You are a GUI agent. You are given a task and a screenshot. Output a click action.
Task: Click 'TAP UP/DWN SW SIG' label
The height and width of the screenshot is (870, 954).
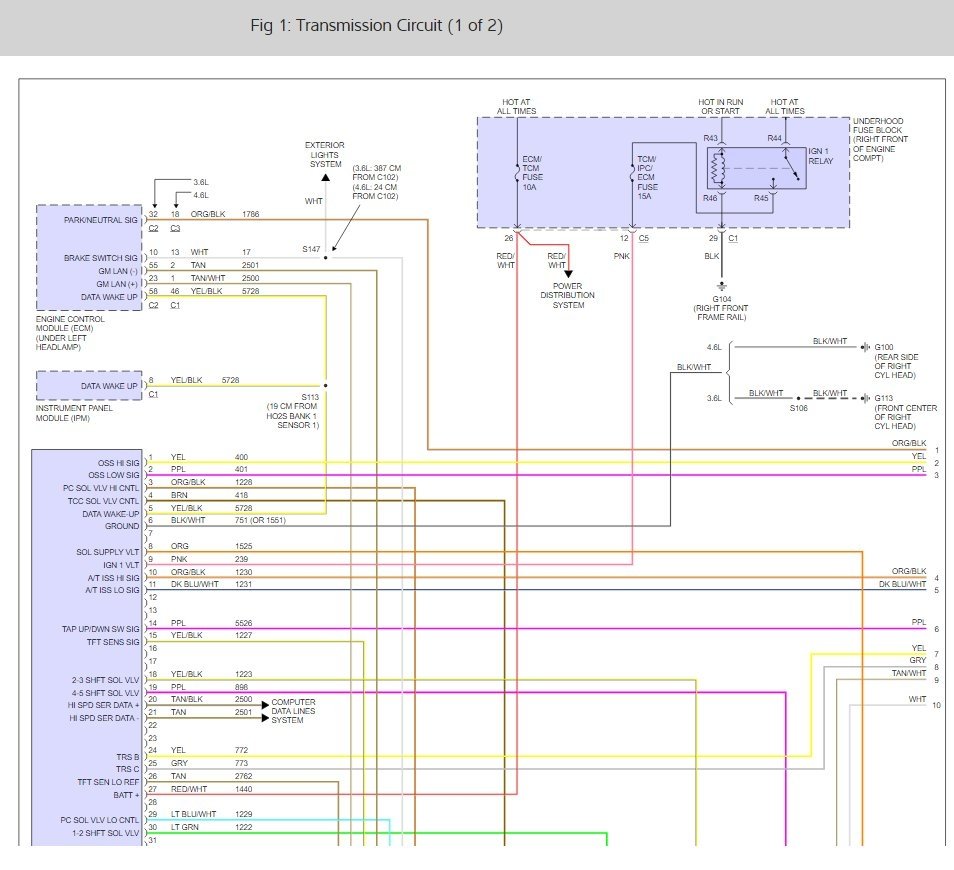(100, 629)
